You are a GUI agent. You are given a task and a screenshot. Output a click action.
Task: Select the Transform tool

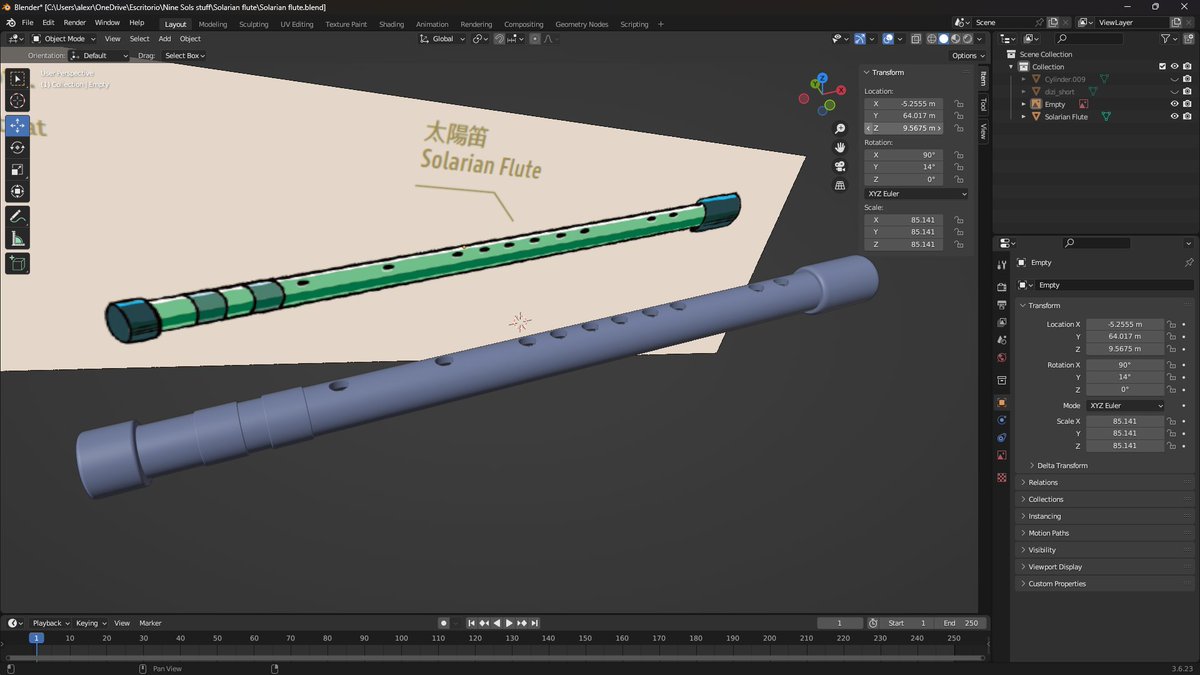click(18, 192)
